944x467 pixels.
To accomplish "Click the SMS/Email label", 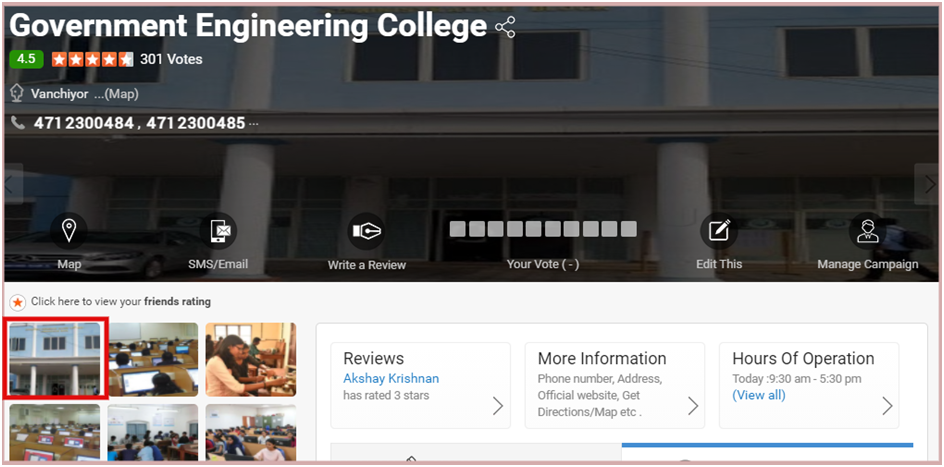I will [x=218, y=264].
